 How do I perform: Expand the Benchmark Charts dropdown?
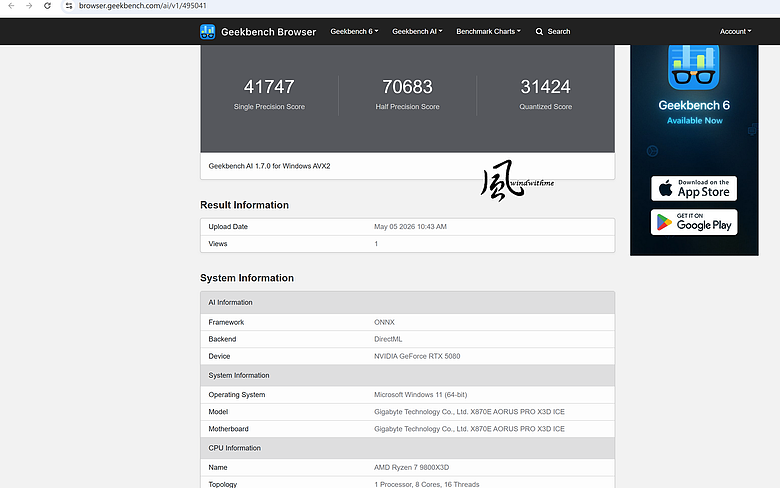tap(488, 31)
